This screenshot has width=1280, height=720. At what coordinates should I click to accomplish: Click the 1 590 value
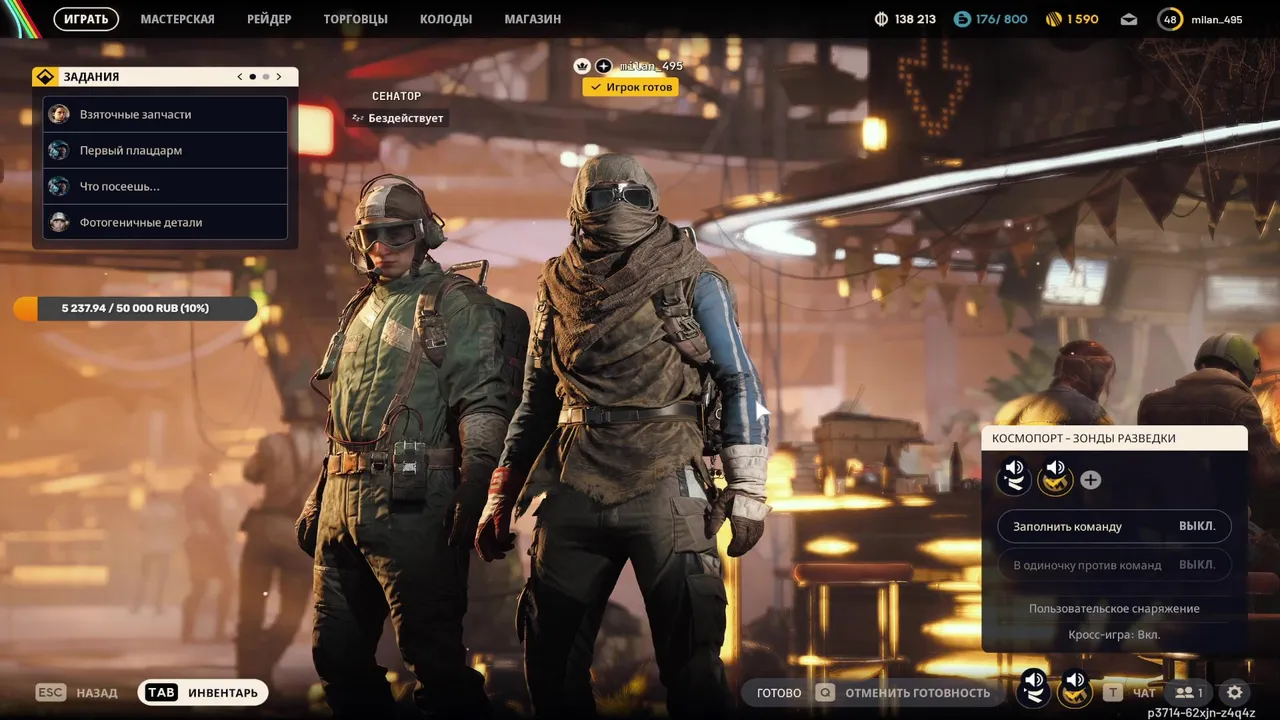[1082, 19]
